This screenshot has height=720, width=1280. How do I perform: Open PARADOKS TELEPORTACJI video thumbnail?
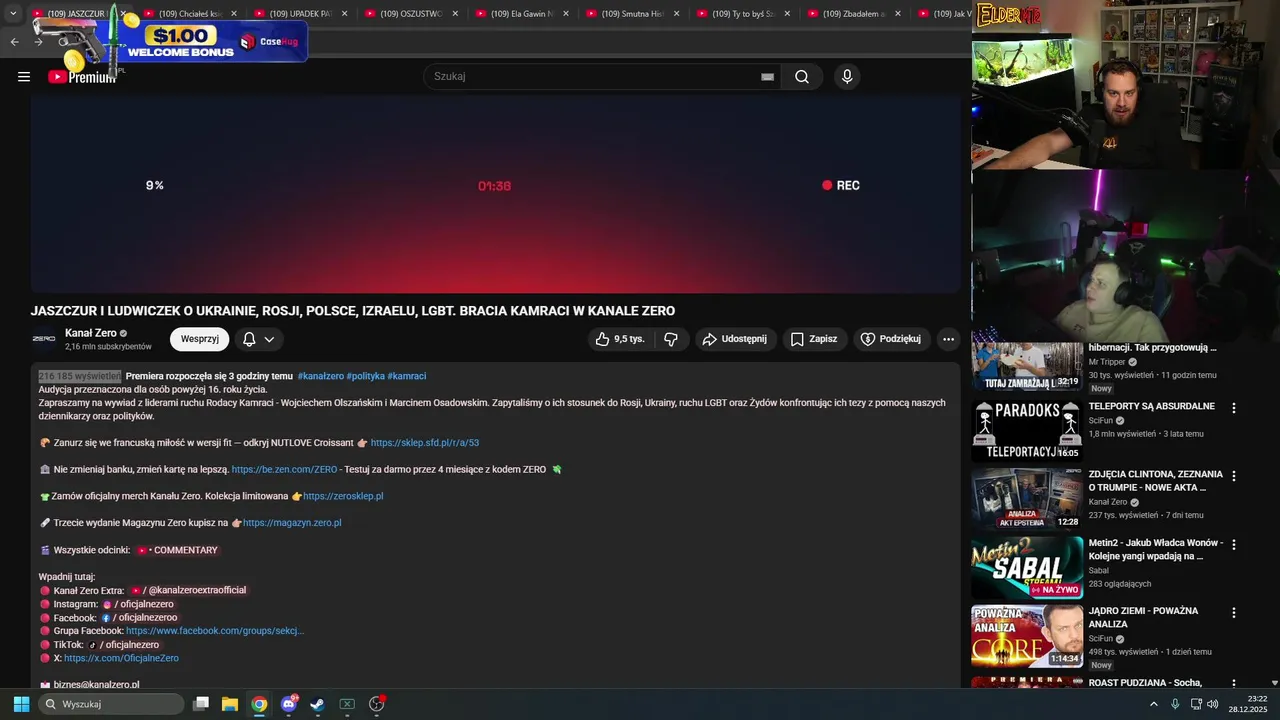pyautogui.click(x=1027, y=431)
